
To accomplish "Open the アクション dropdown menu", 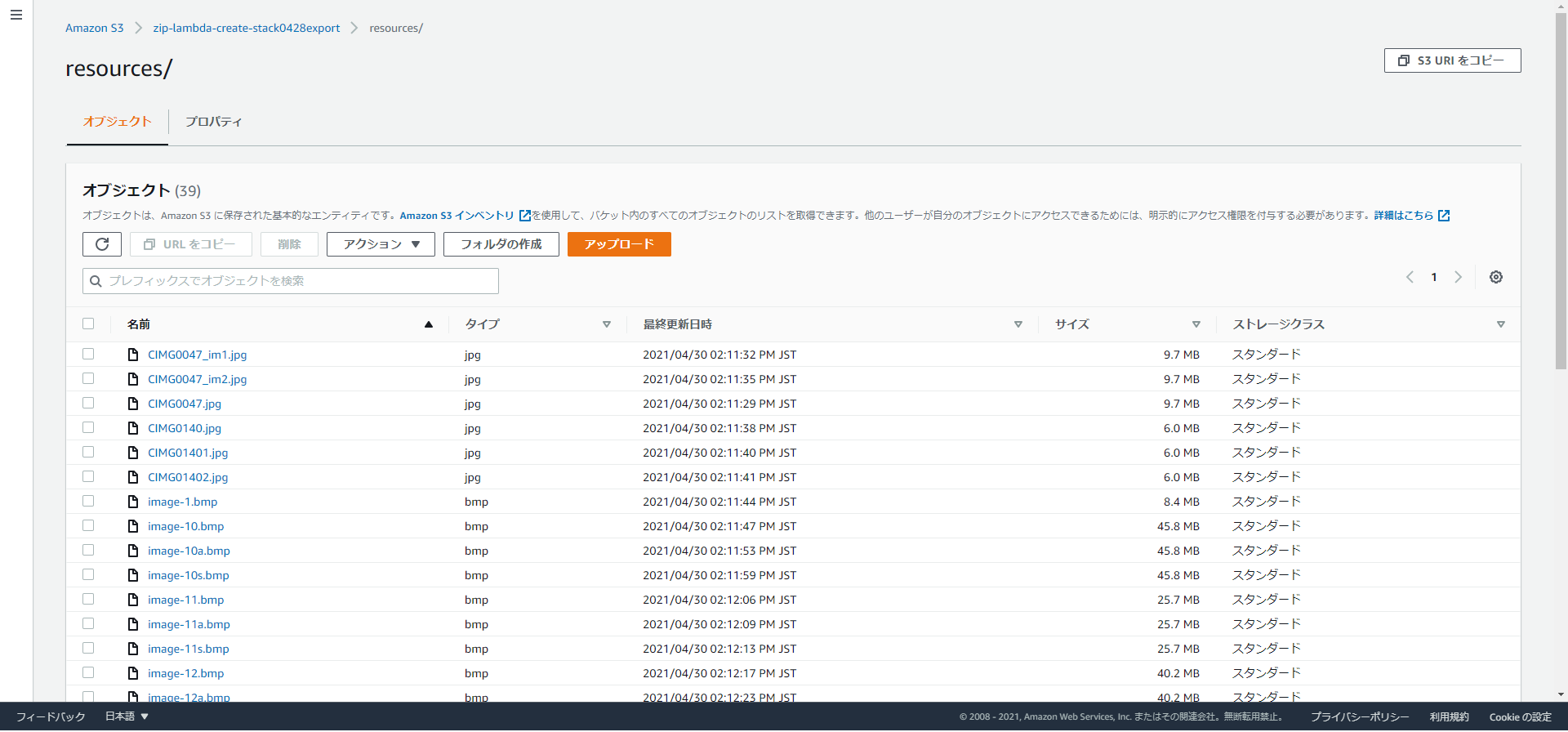I will click(x=381, y=244).
